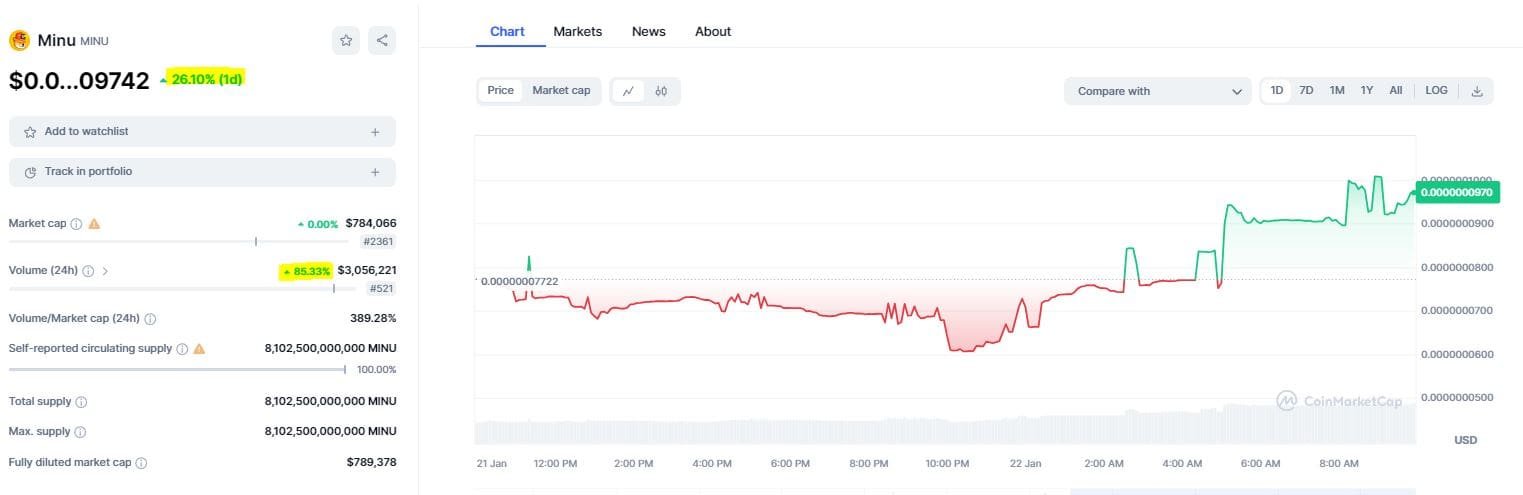Click the 85.33% volume change
1523x495 pixels.
tap(307, 271)
